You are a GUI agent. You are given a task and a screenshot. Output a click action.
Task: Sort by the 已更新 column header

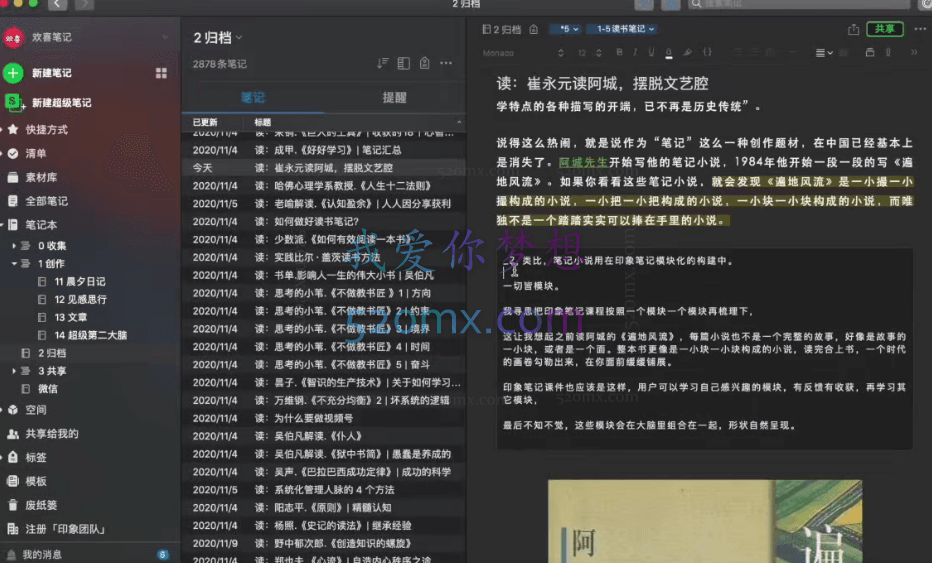205,122
